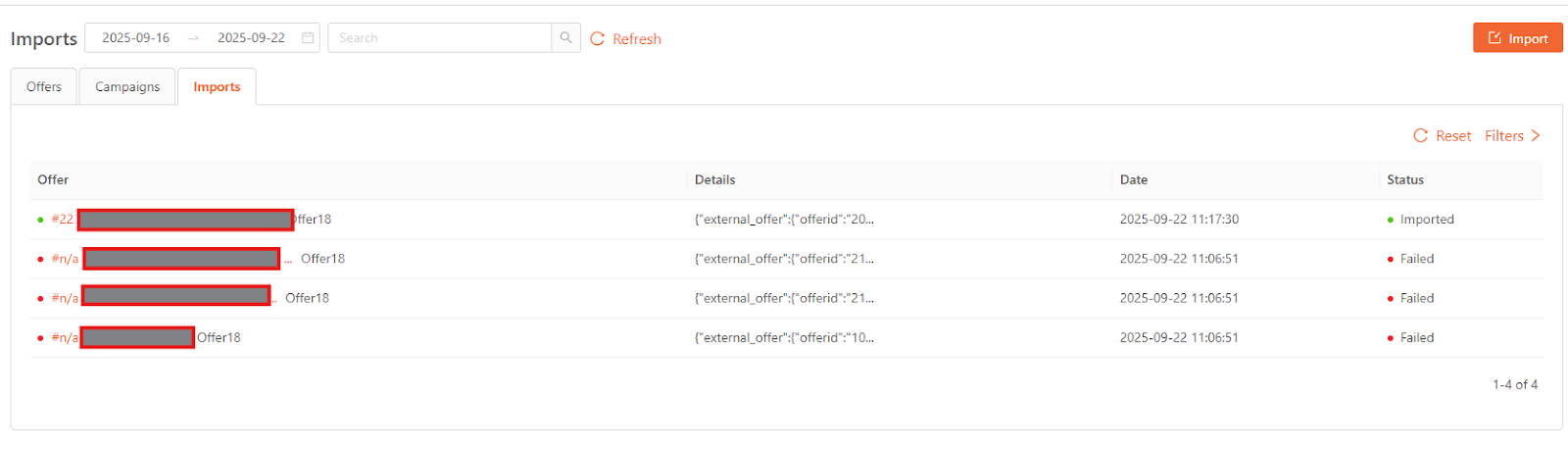Click the Status column header
This screenshot has height=451, width=1568.
pos(1405,180)
